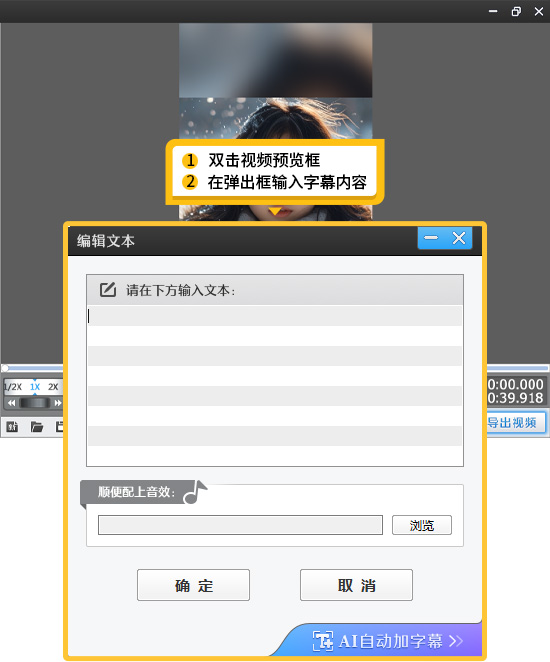This screenshot has height=662, width=550.
Task: Click the 确定 confirm button
Action: [x=193, y=585]
